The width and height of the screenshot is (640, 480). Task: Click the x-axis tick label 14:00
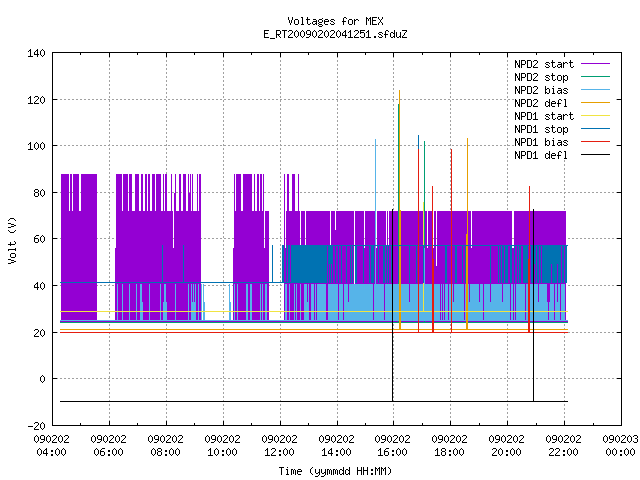tap(336, 452)
